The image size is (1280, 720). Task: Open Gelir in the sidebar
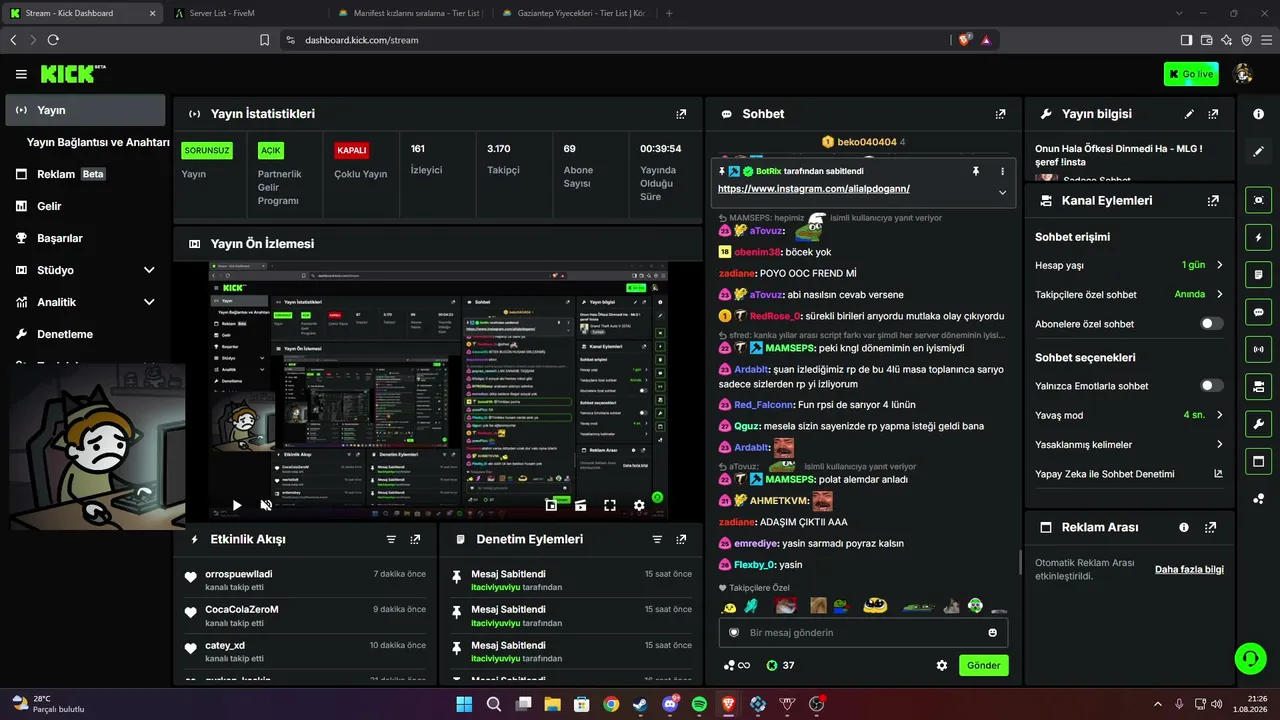pyautogui.click(x=86, y=206)
